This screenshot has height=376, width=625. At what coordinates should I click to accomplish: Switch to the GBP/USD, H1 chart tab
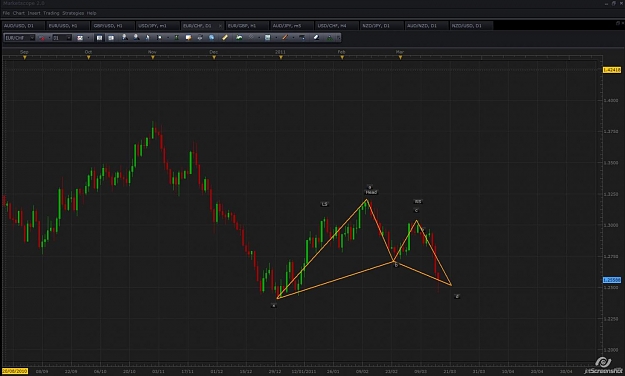tap(112, 26)
